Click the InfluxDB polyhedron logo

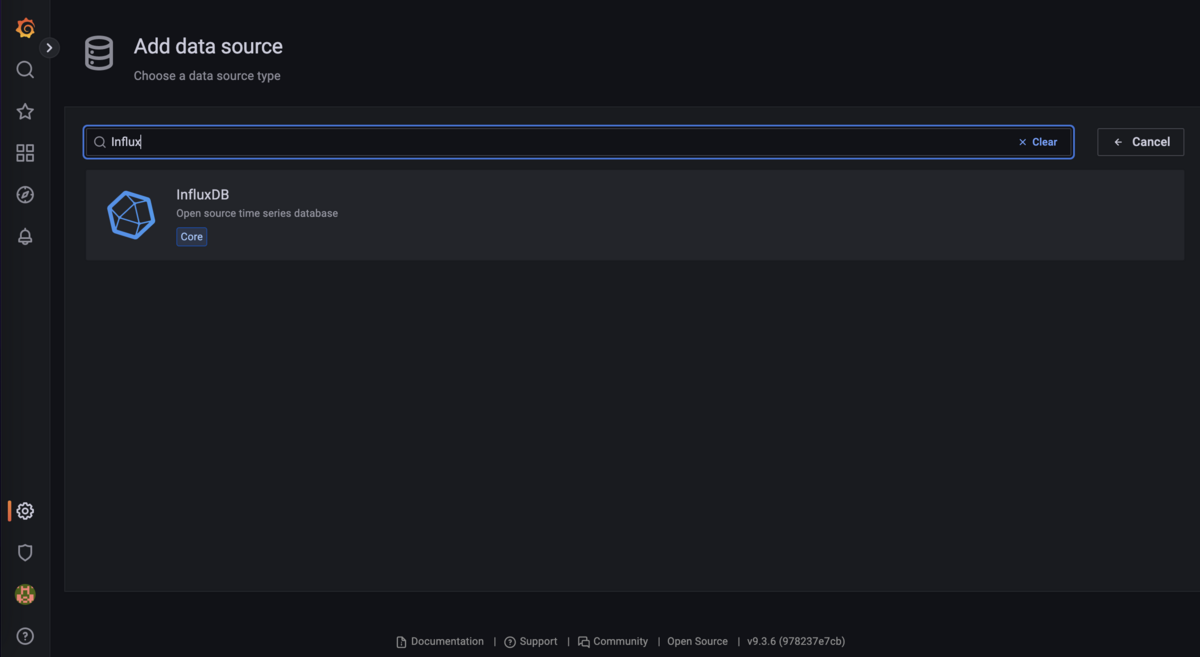tap(131, 215)
